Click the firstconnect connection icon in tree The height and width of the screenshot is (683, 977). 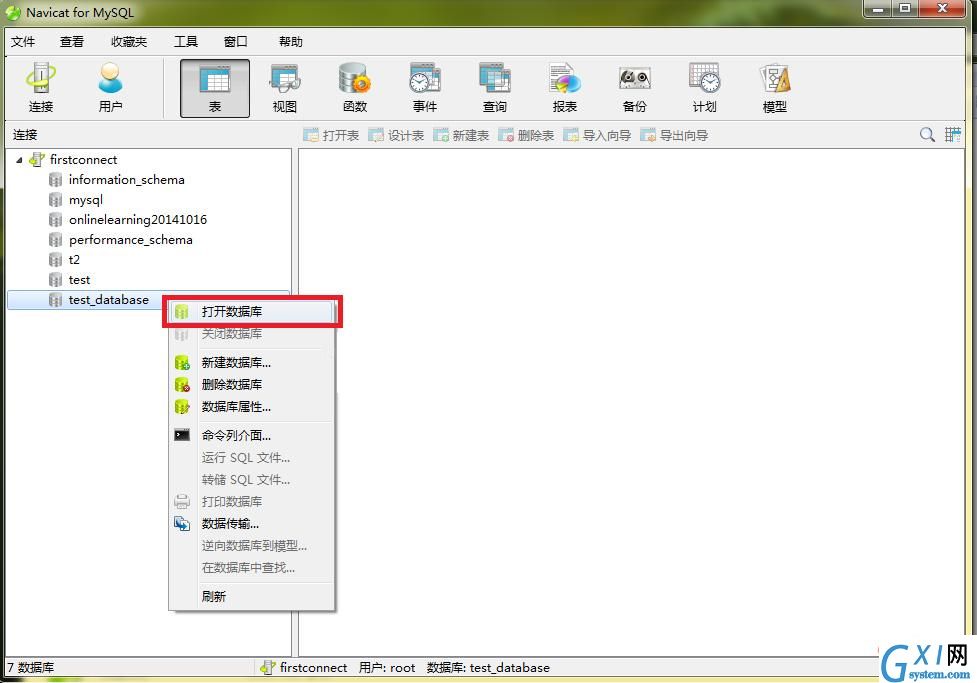[37, 160]
